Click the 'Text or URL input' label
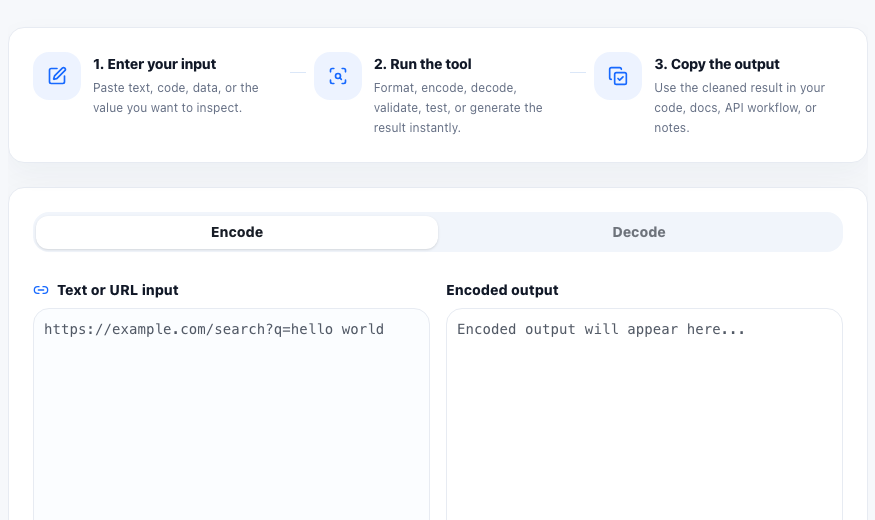Viewport: 875px width, 520px height. coord(118,290)
